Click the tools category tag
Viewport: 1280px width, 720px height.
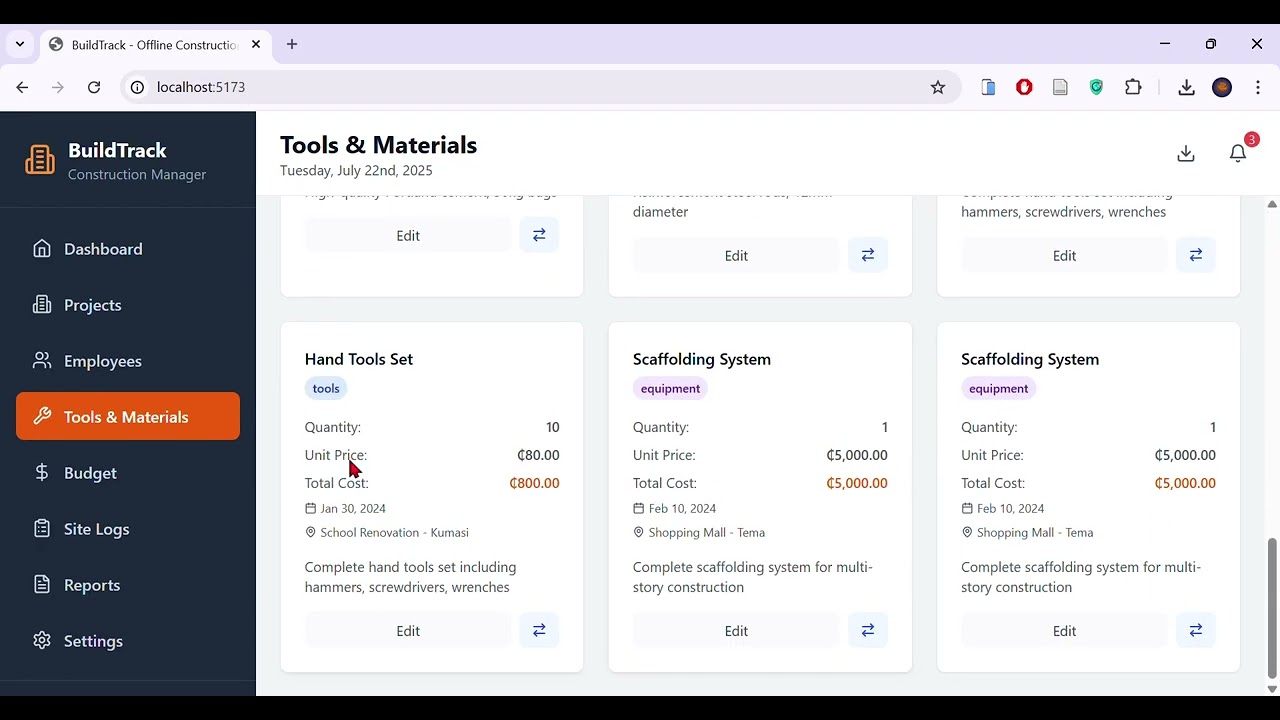pos(326,388)
